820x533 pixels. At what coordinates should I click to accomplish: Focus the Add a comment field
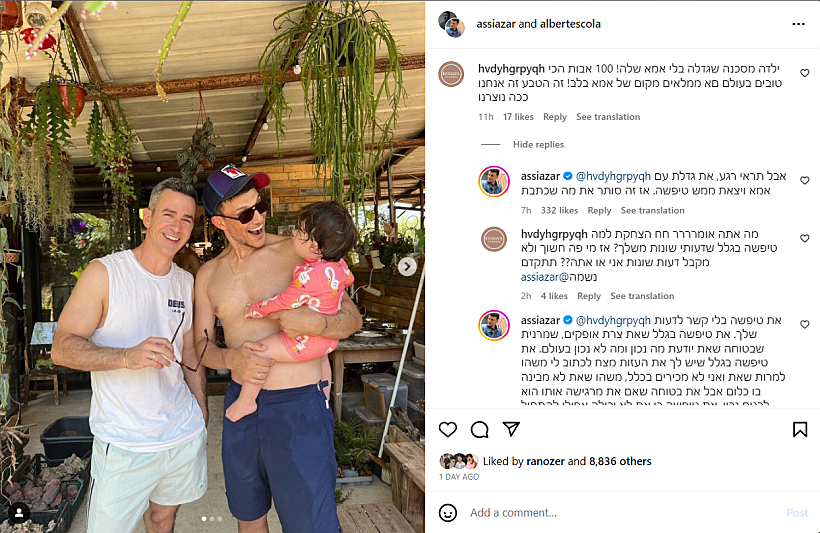[622, 513]
